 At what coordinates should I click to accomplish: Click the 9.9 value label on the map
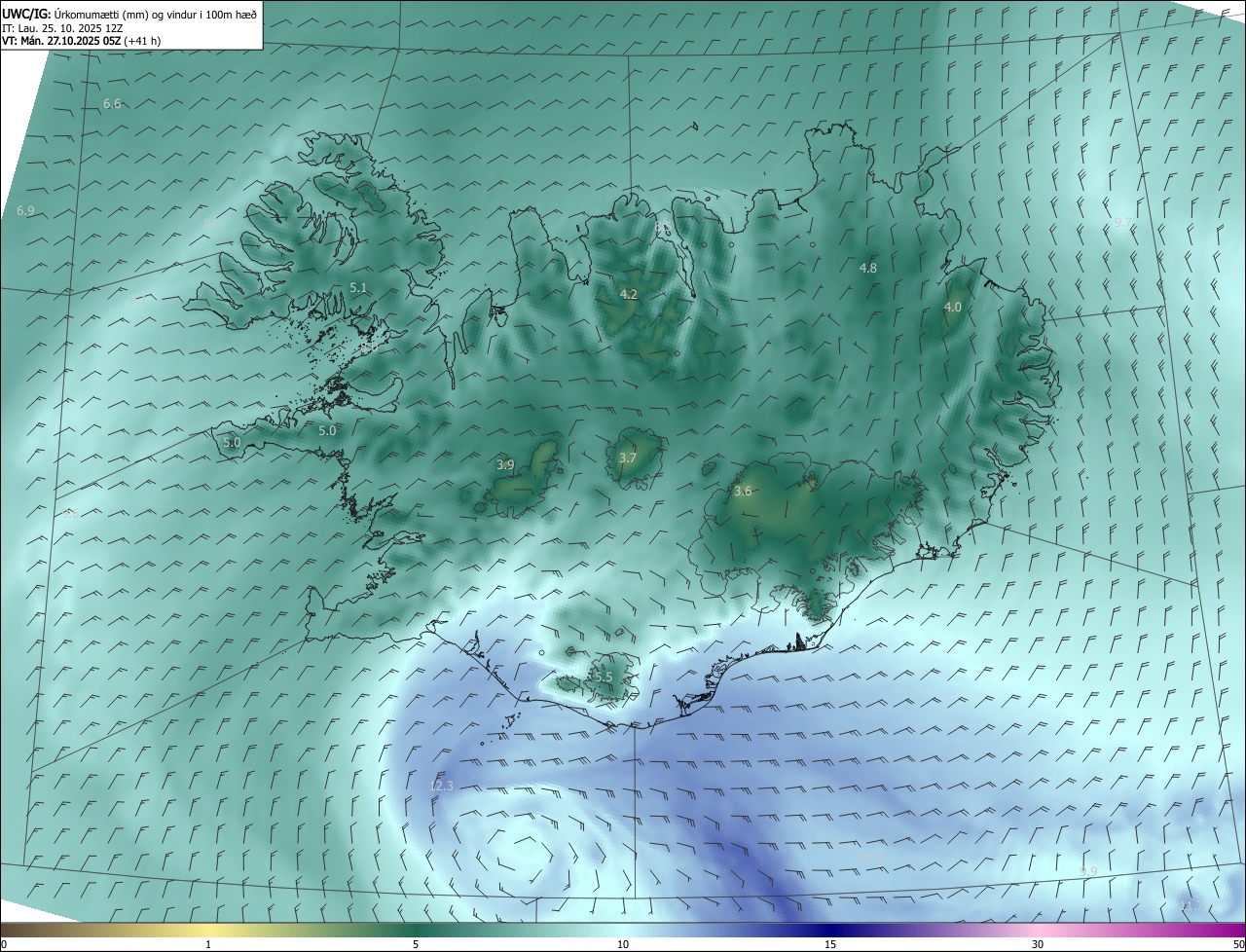pos(1088,871)
